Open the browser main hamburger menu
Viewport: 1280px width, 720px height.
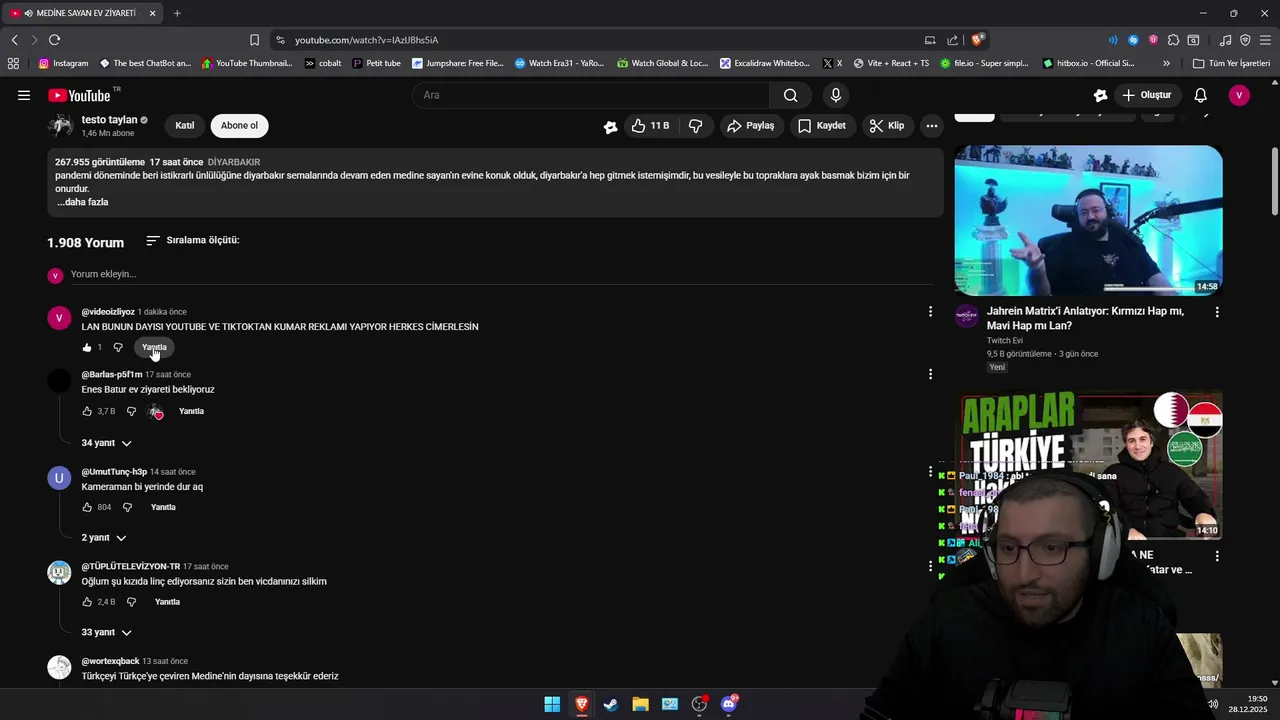(x=1265, y=40)
